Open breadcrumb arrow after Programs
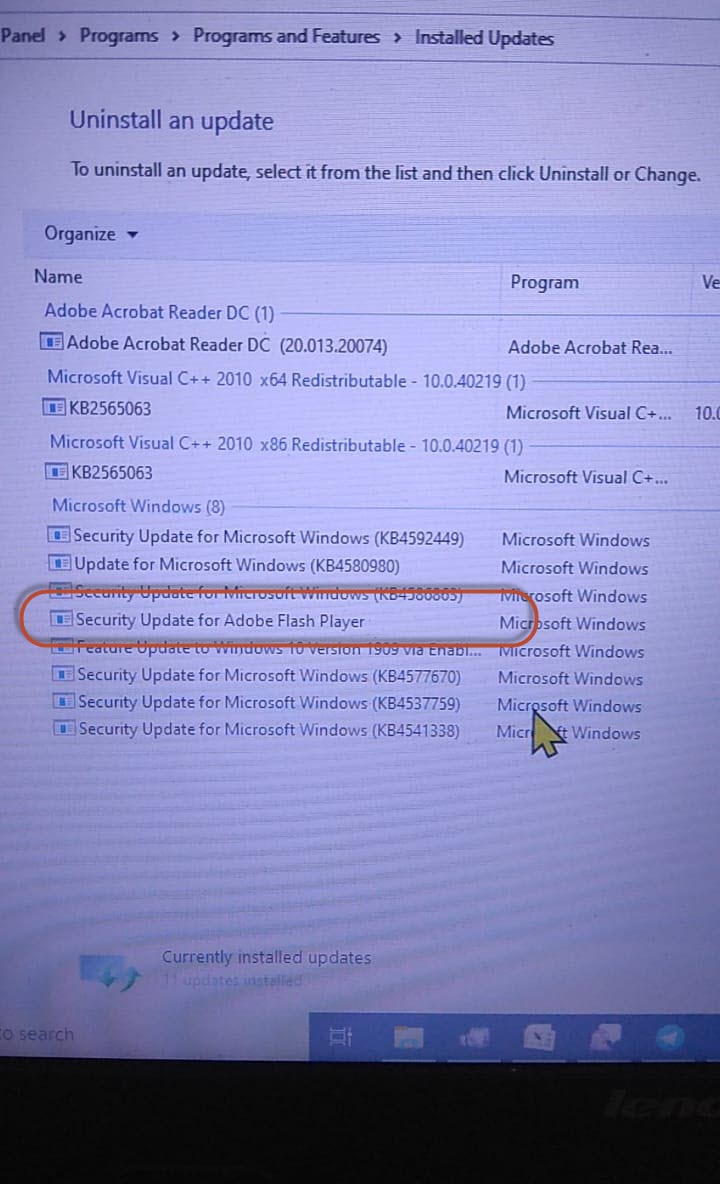 tap(175, 36)
